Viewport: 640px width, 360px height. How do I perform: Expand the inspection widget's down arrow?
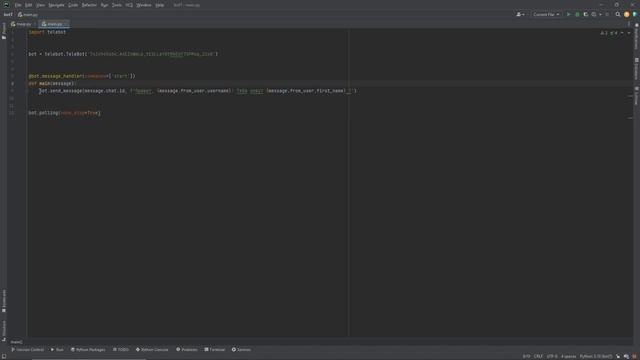click(x=629, y=33)
